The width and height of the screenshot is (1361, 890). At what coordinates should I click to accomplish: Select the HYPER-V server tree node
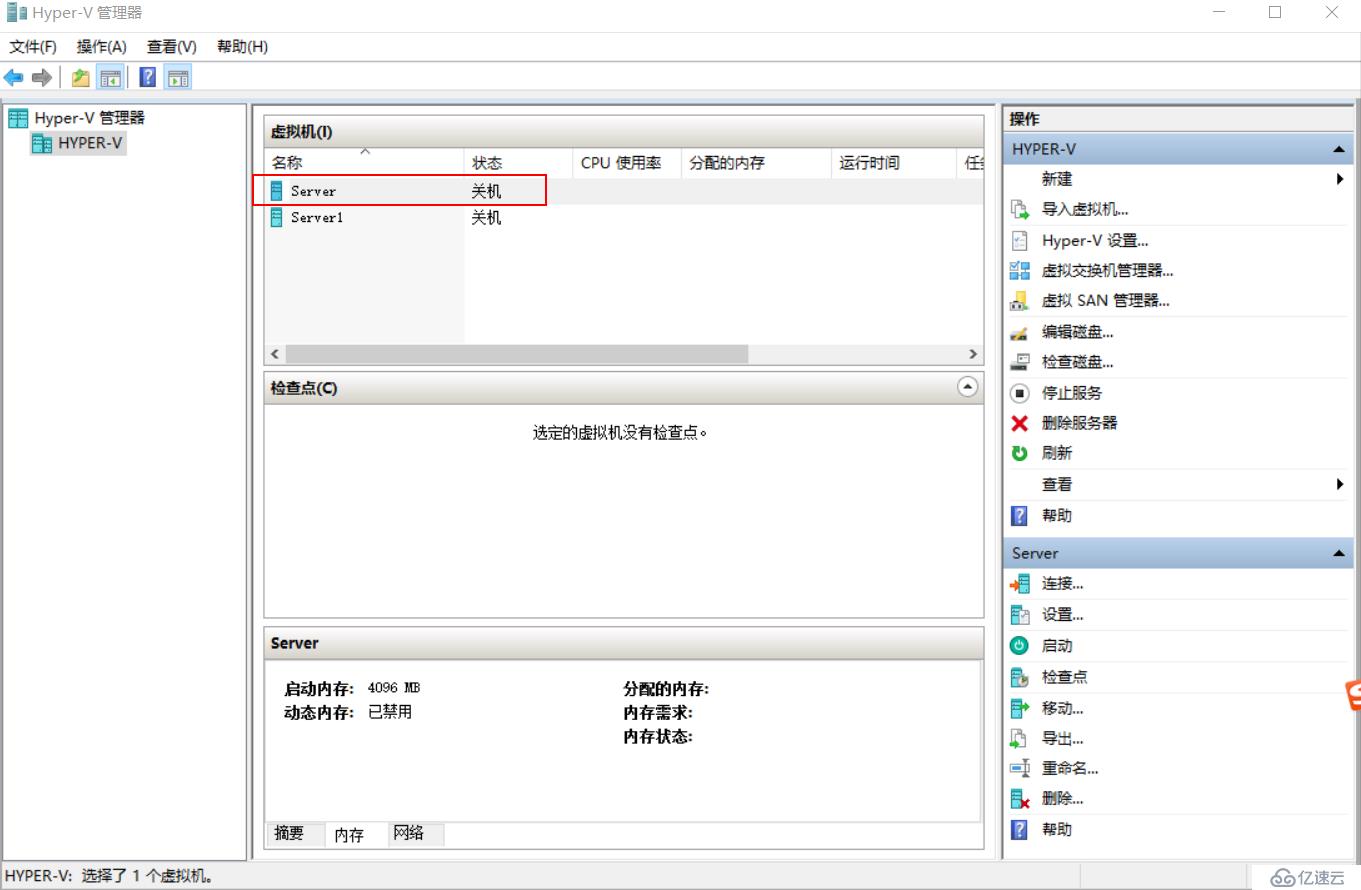click(x=78, y=143)
